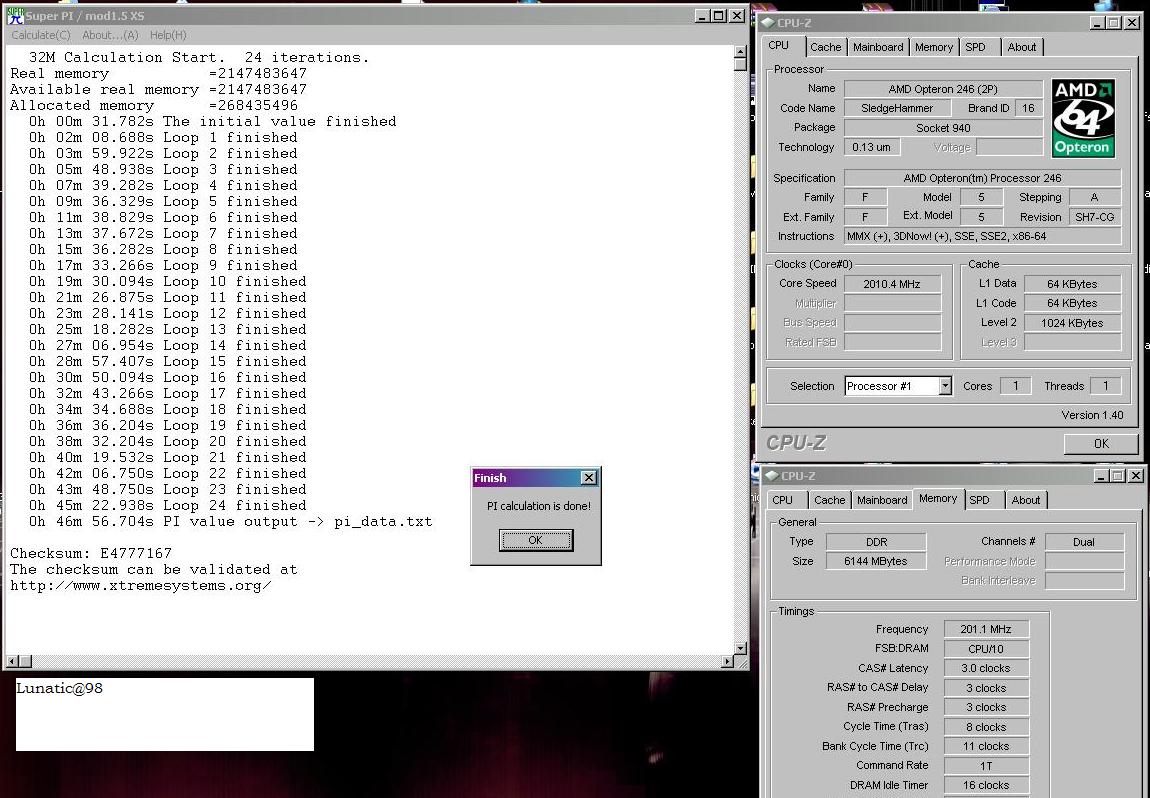
Task: Click the CAS# Latency value 3.0 clocks
Action: (x=986, y=668)
